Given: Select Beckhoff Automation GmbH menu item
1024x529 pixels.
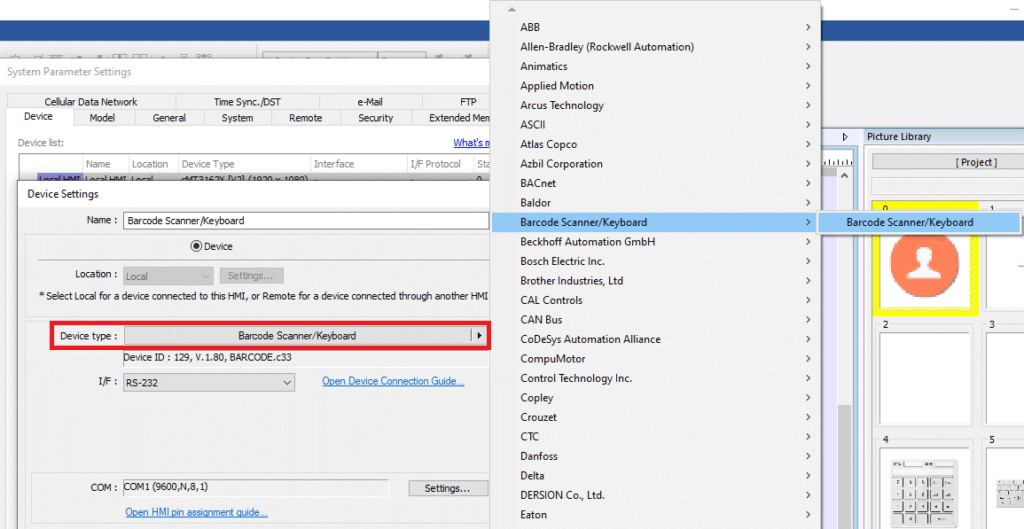Looking at the screenshot, I should pyautogui.click(x=655, y=242).
